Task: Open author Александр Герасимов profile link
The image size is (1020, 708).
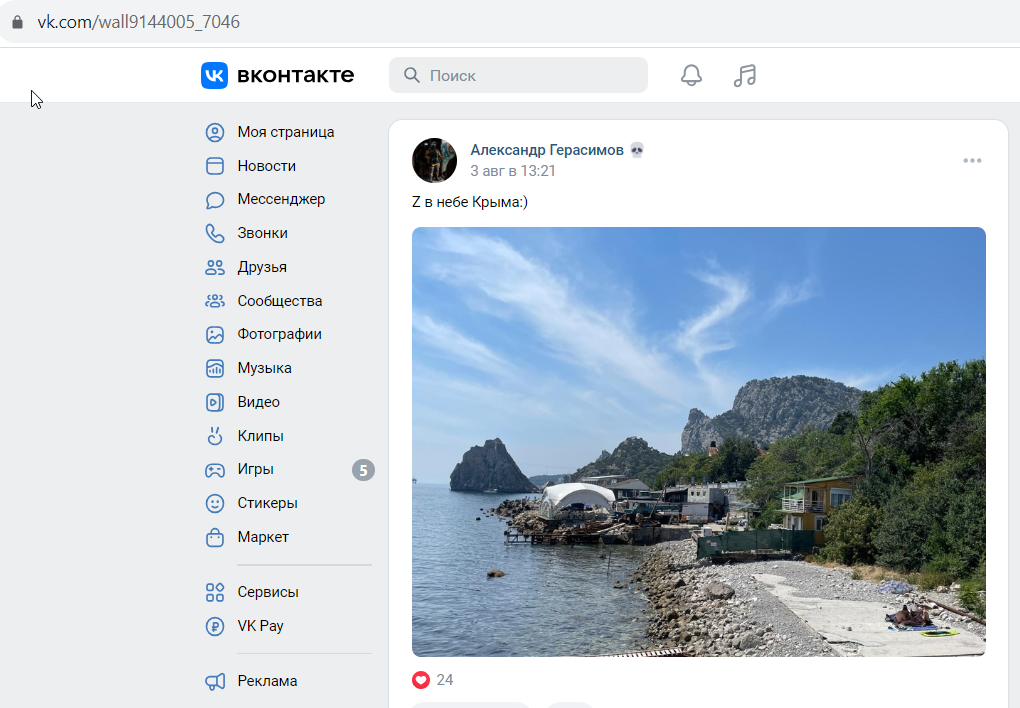Action: [x=547, y=150]
